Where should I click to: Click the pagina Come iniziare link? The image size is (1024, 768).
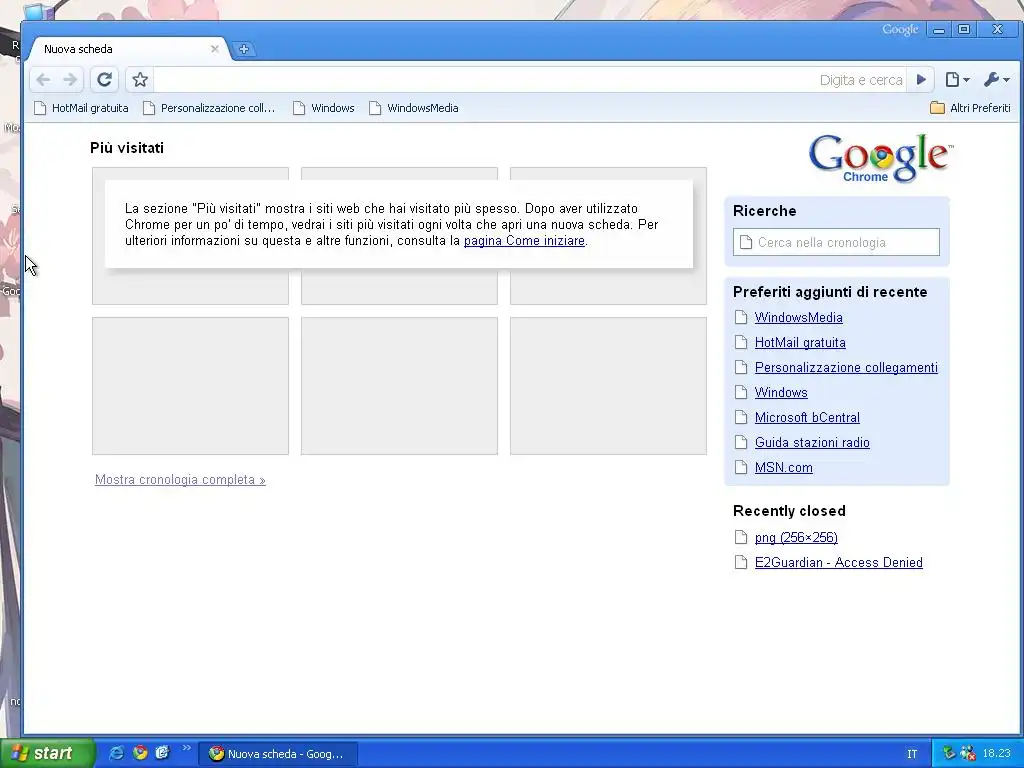click(x=524, y=240)
